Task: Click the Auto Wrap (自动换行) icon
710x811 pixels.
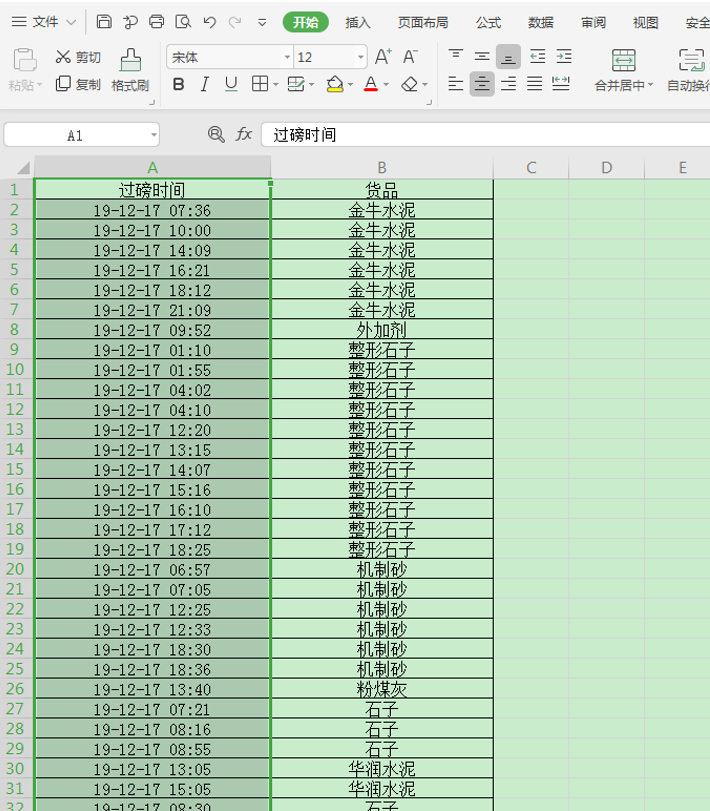Action: coord(691,61)
